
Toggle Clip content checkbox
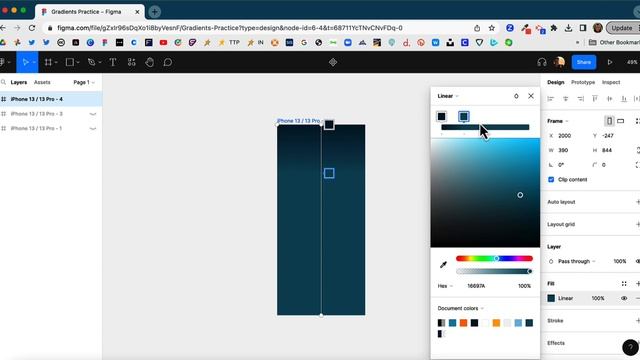[551, 180]
